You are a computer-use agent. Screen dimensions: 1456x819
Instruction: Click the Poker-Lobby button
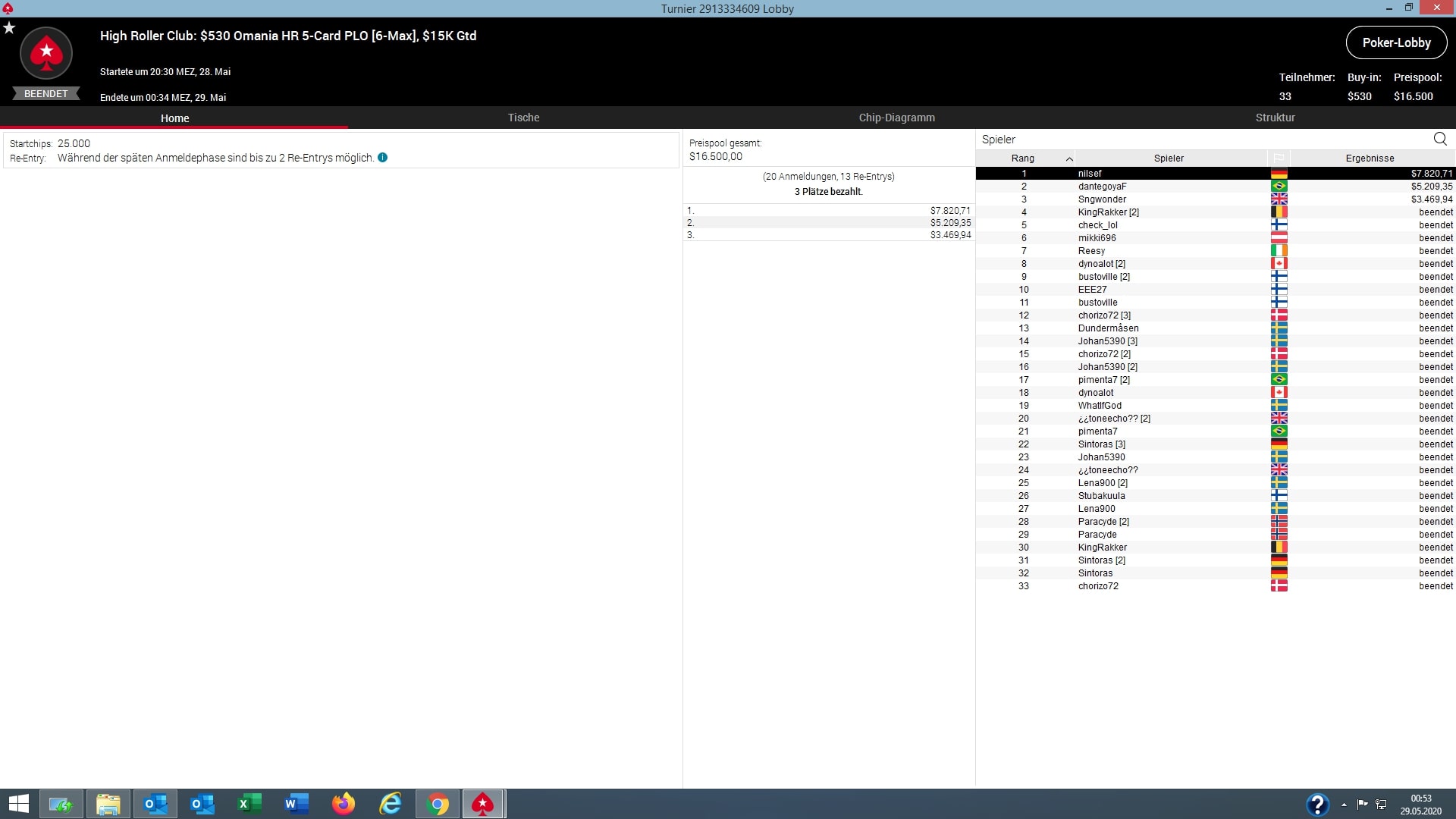click(x=1396, y=42)
